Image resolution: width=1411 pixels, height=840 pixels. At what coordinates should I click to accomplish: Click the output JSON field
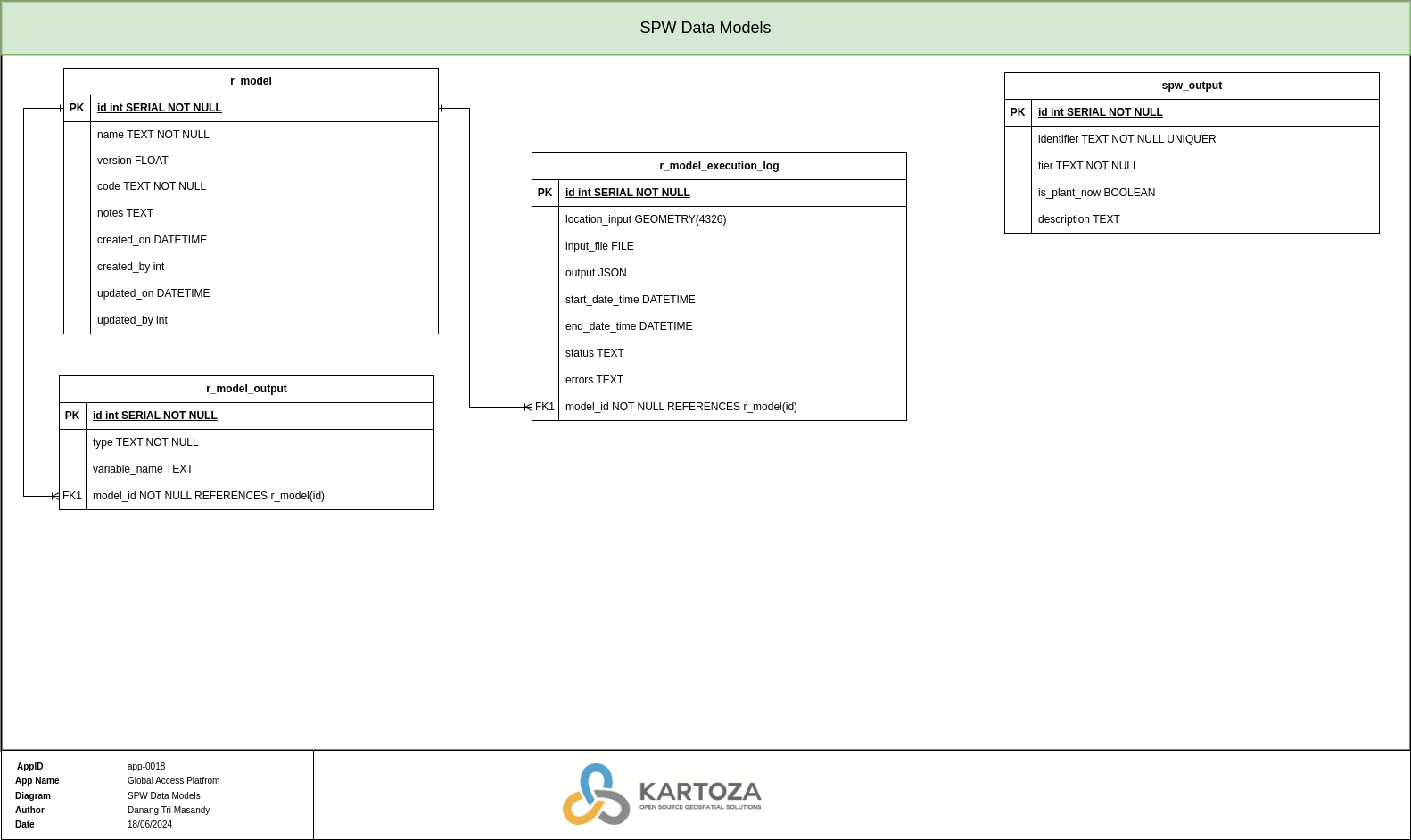(732, 273)
